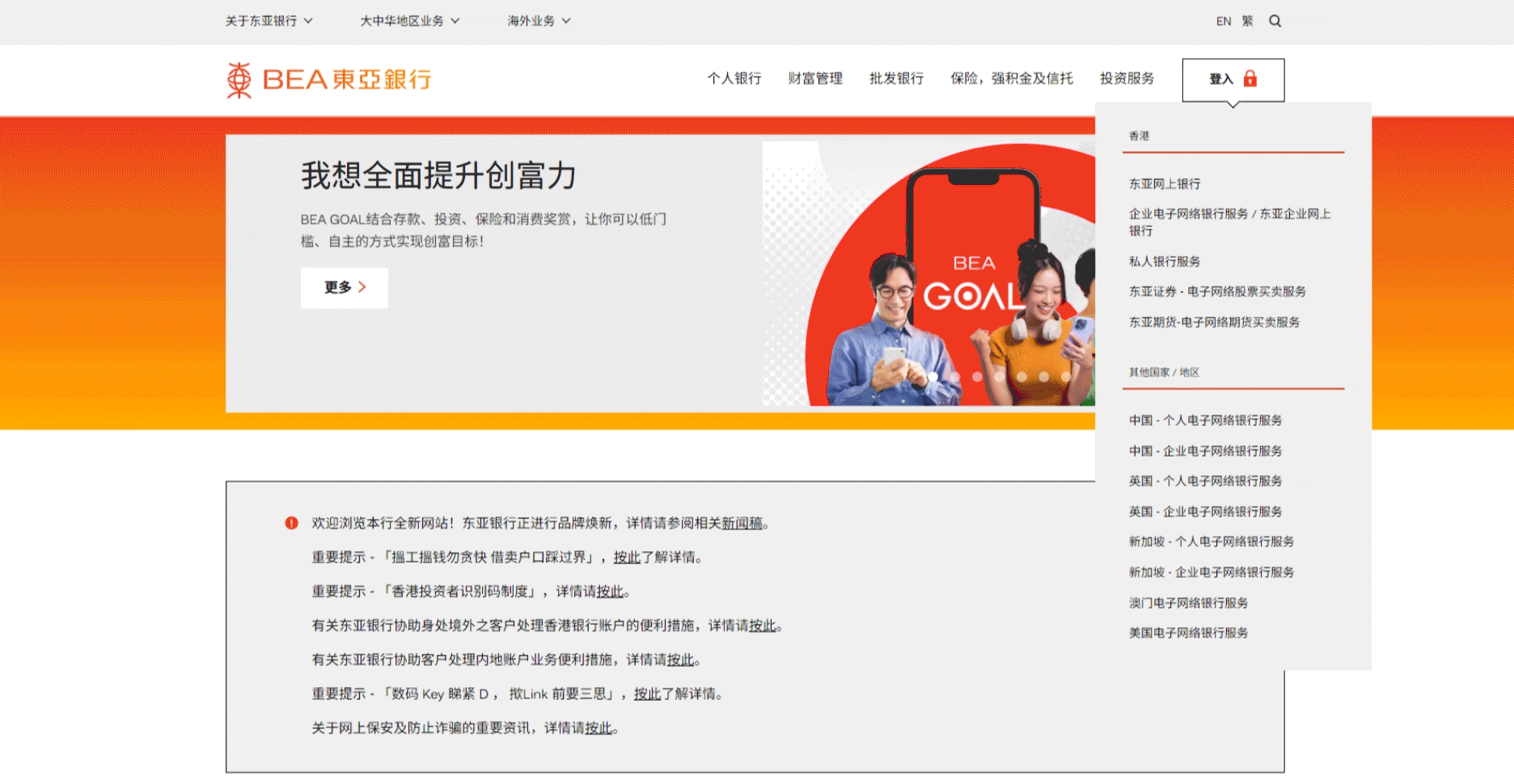This screenshot has width=1514, height=784.
Task: Open the 保险，强积金及信托 menu
Action: point(1012,78)
